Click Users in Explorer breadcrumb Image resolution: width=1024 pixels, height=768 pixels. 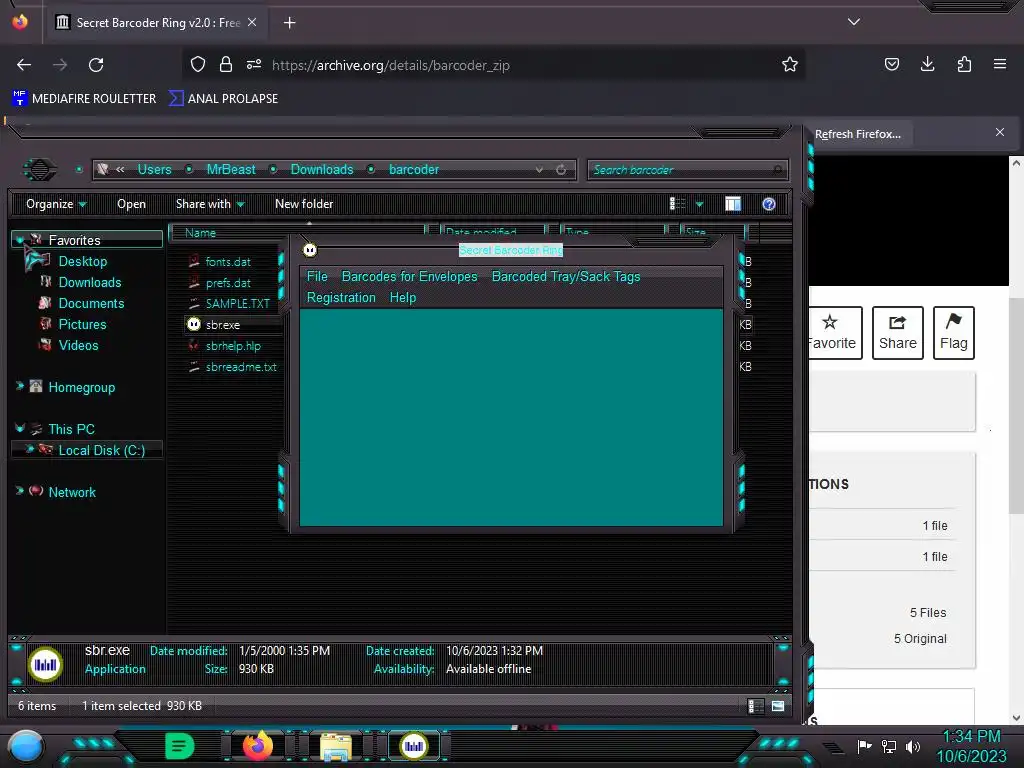[x=154, y=169]
